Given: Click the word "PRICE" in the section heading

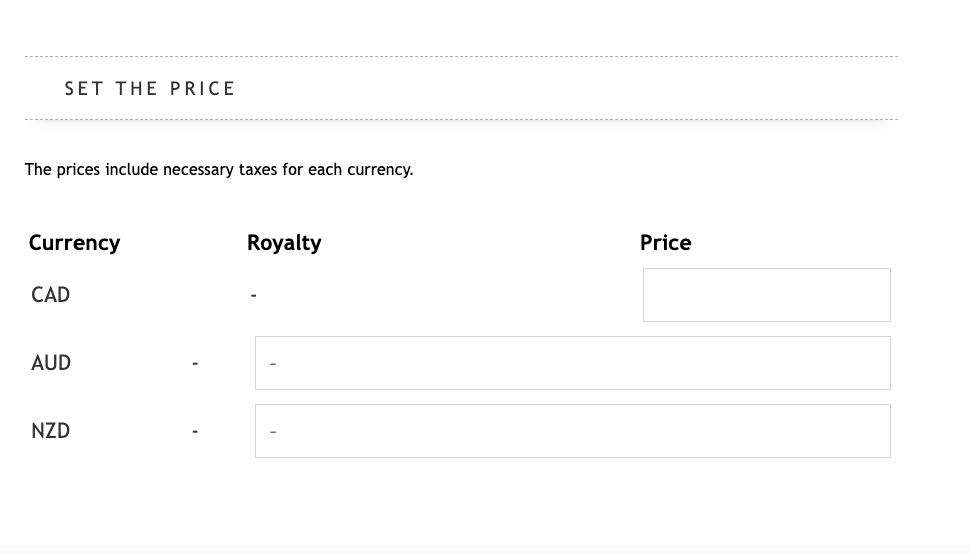Looking at the screenshot, I should (x=203, y=89).
